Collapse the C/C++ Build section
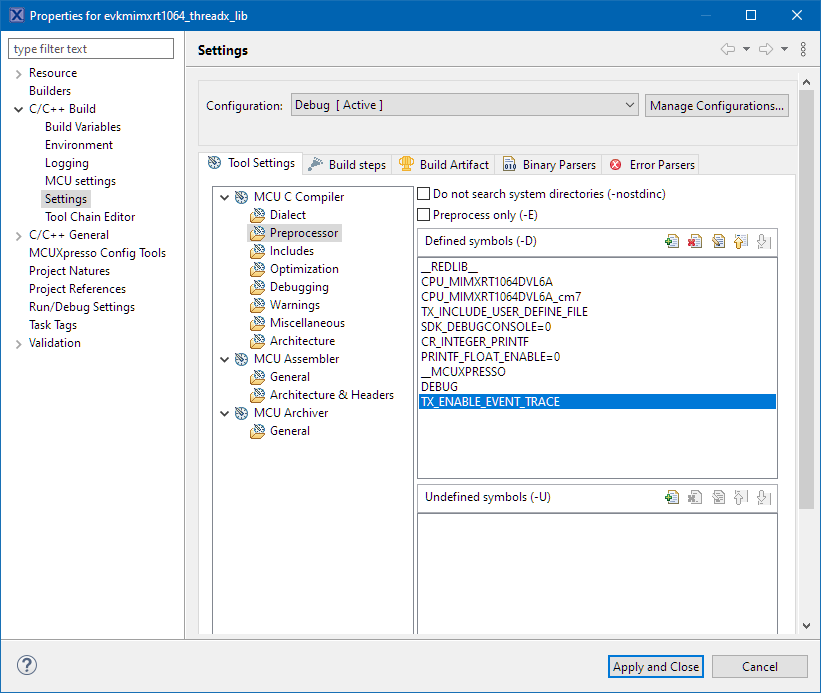 pos(18,109)
